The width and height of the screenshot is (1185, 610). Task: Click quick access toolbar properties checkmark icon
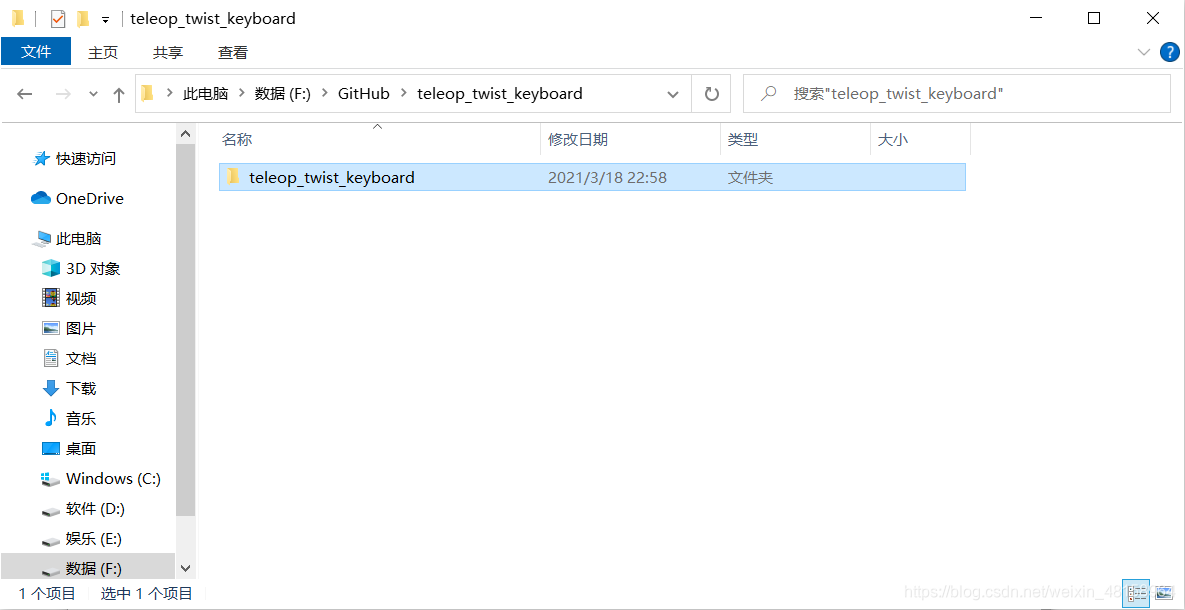pyautogui.click(x=58, y=19)
